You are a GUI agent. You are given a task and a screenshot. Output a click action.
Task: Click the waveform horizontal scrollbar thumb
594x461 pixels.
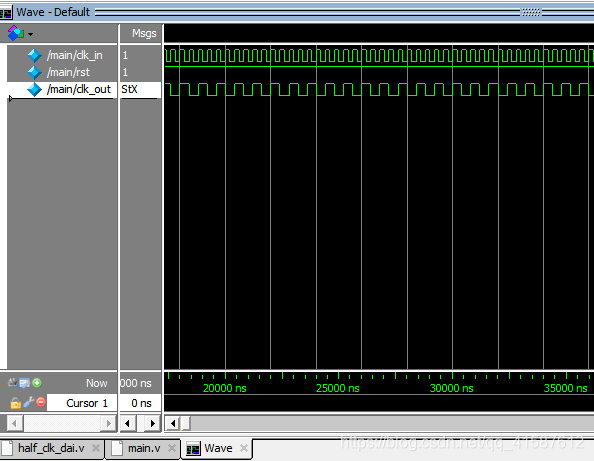pyautogui.click(x=185, y=423)
